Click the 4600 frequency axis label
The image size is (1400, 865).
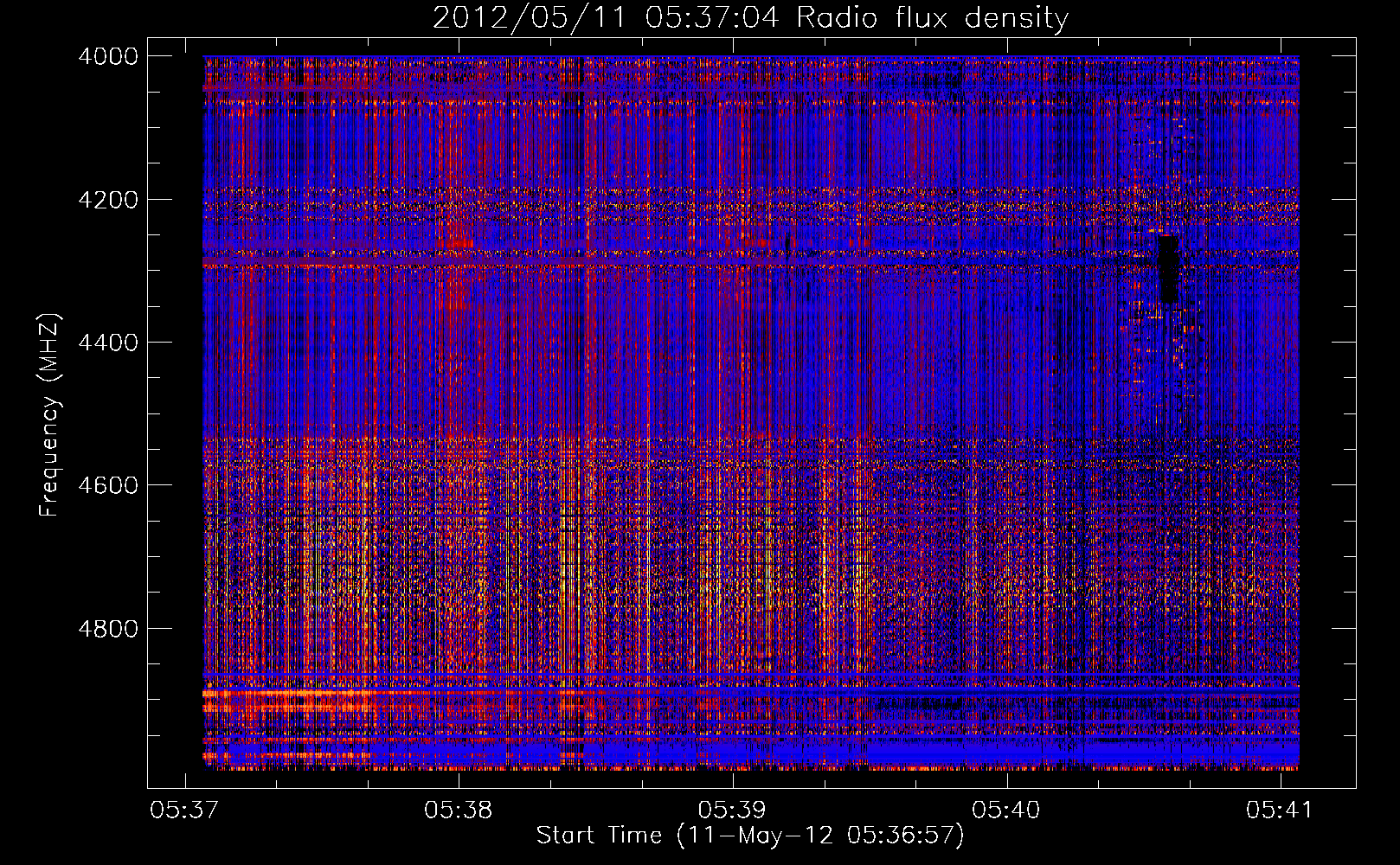tap(108, 485)
